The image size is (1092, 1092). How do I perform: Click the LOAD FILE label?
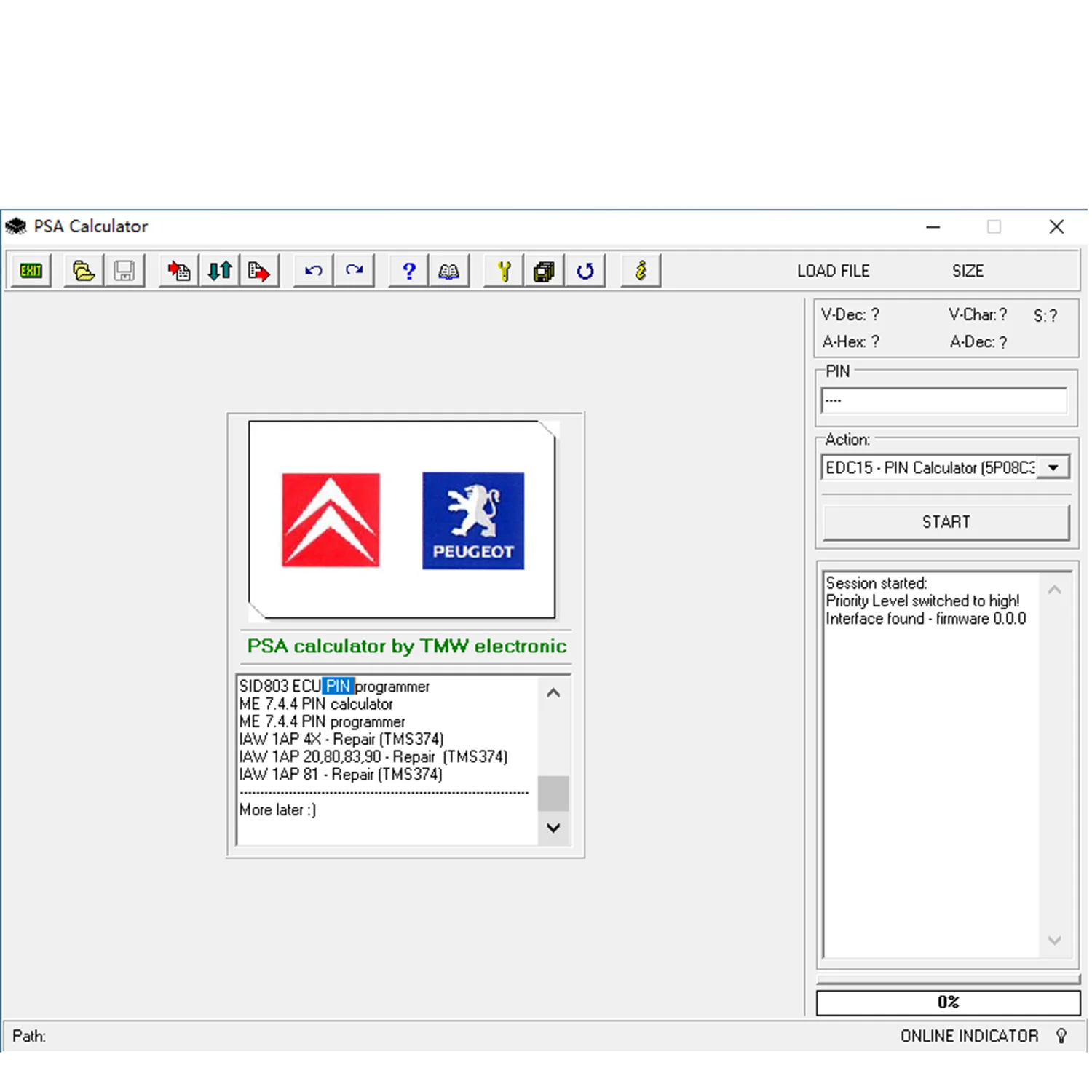(834, 271)
